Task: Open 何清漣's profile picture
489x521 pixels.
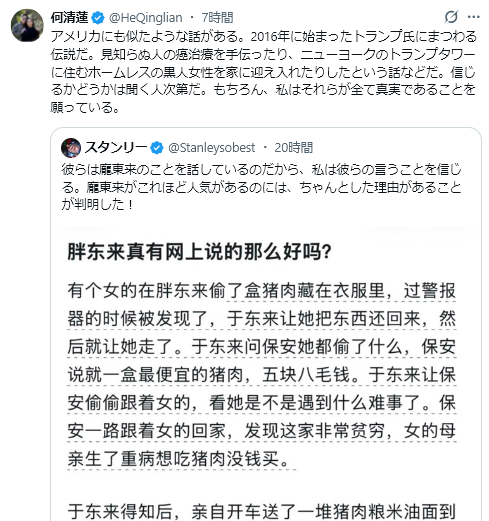Action: pyautogui.click(x=27, y=26)
